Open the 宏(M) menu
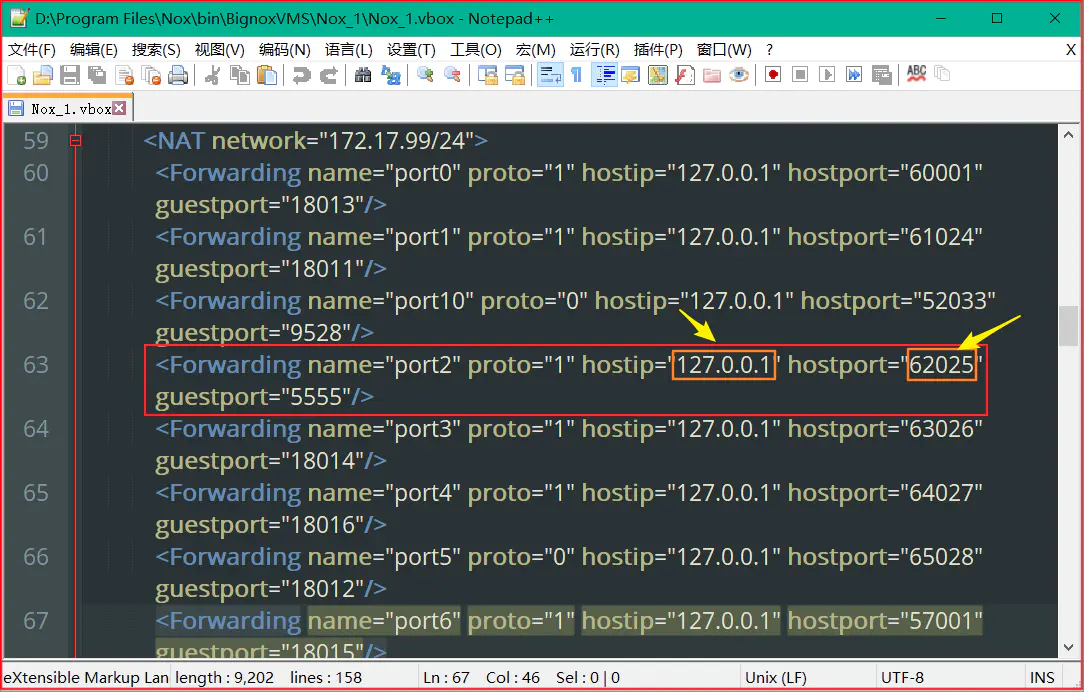The image size is (1084, 692). 535,50
